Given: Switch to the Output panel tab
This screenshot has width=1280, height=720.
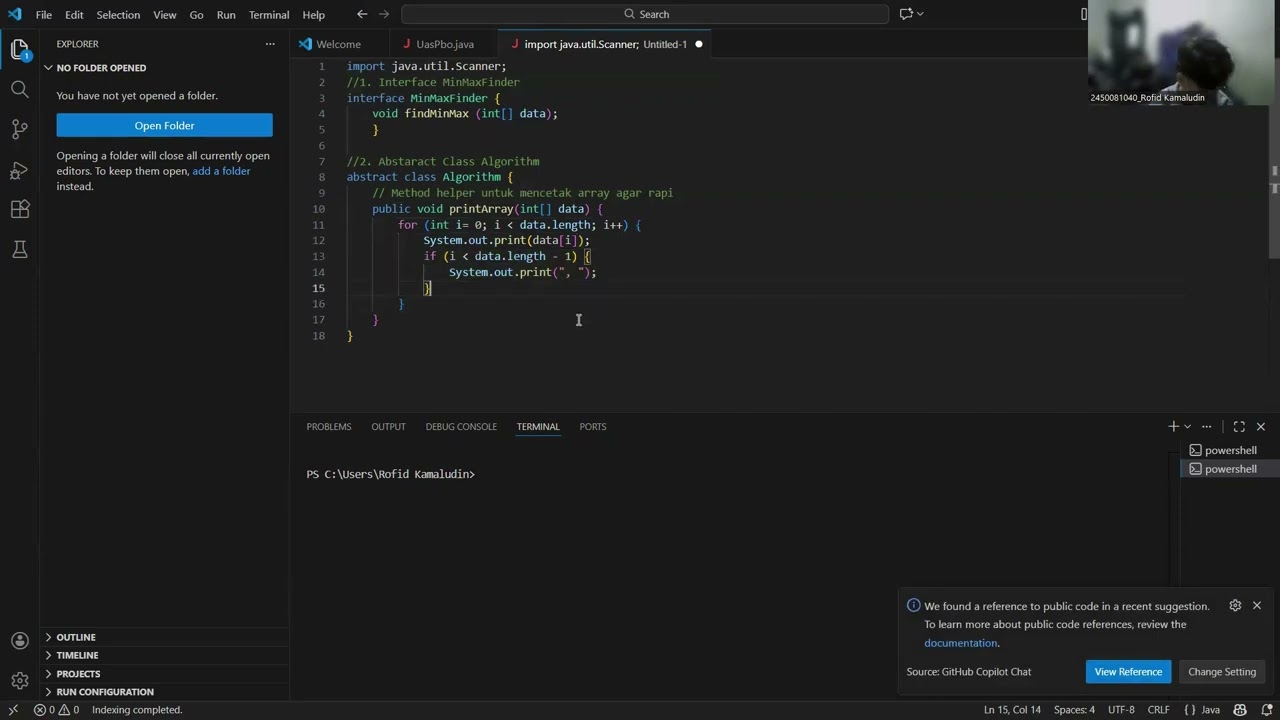Looking at the screenshot, I should coord(388,427).
